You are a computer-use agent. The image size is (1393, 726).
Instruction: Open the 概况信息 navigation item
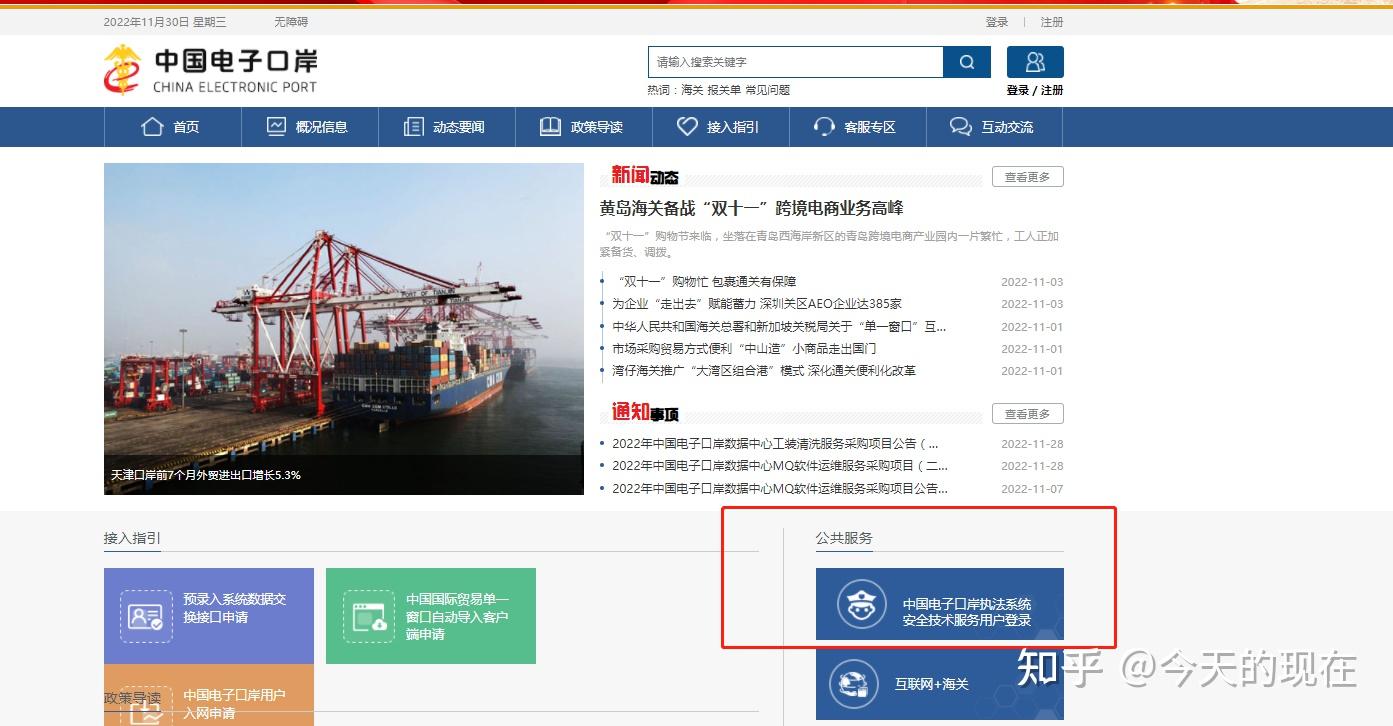pos(310,127)
